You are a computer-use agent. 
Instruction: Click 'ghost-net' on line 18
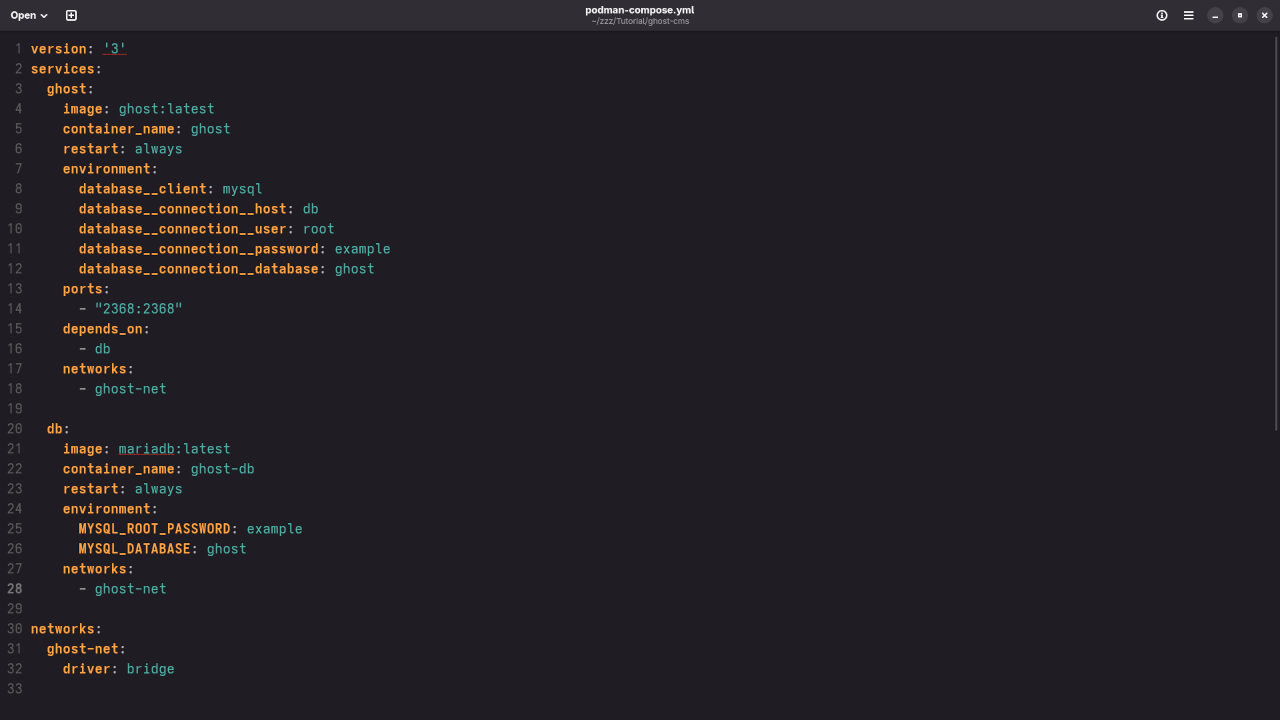(x=131, y=389)
